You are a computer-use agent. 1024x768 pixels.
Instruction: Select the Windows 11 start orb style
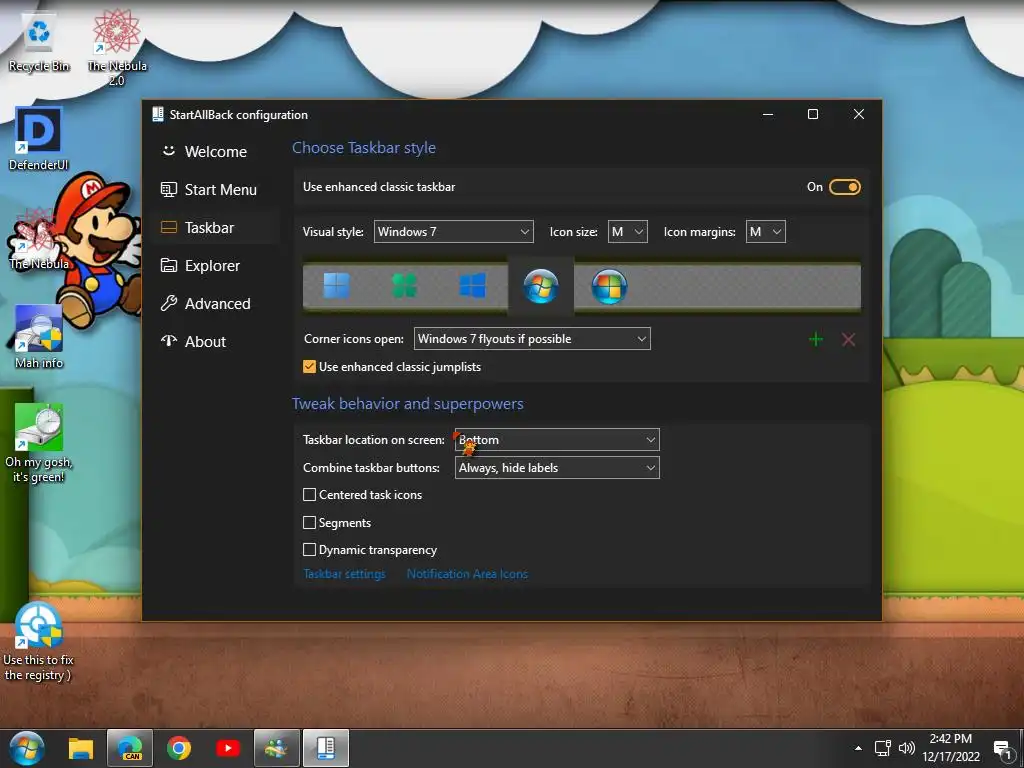coord(336,286)
